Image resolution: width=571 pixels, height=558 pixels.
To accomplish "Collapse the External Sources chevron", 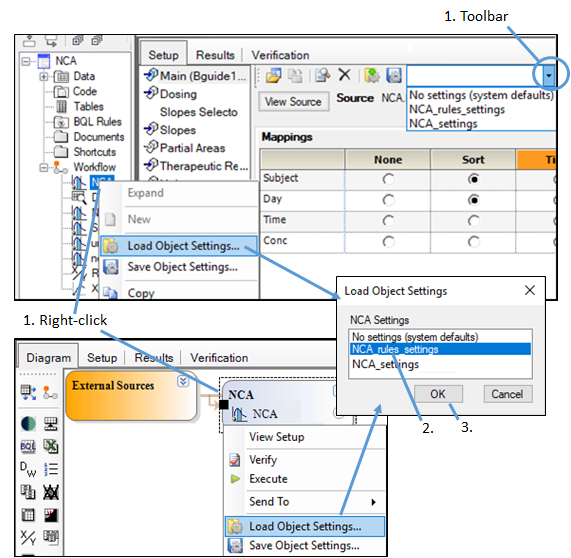I will (x=183, y=381).
